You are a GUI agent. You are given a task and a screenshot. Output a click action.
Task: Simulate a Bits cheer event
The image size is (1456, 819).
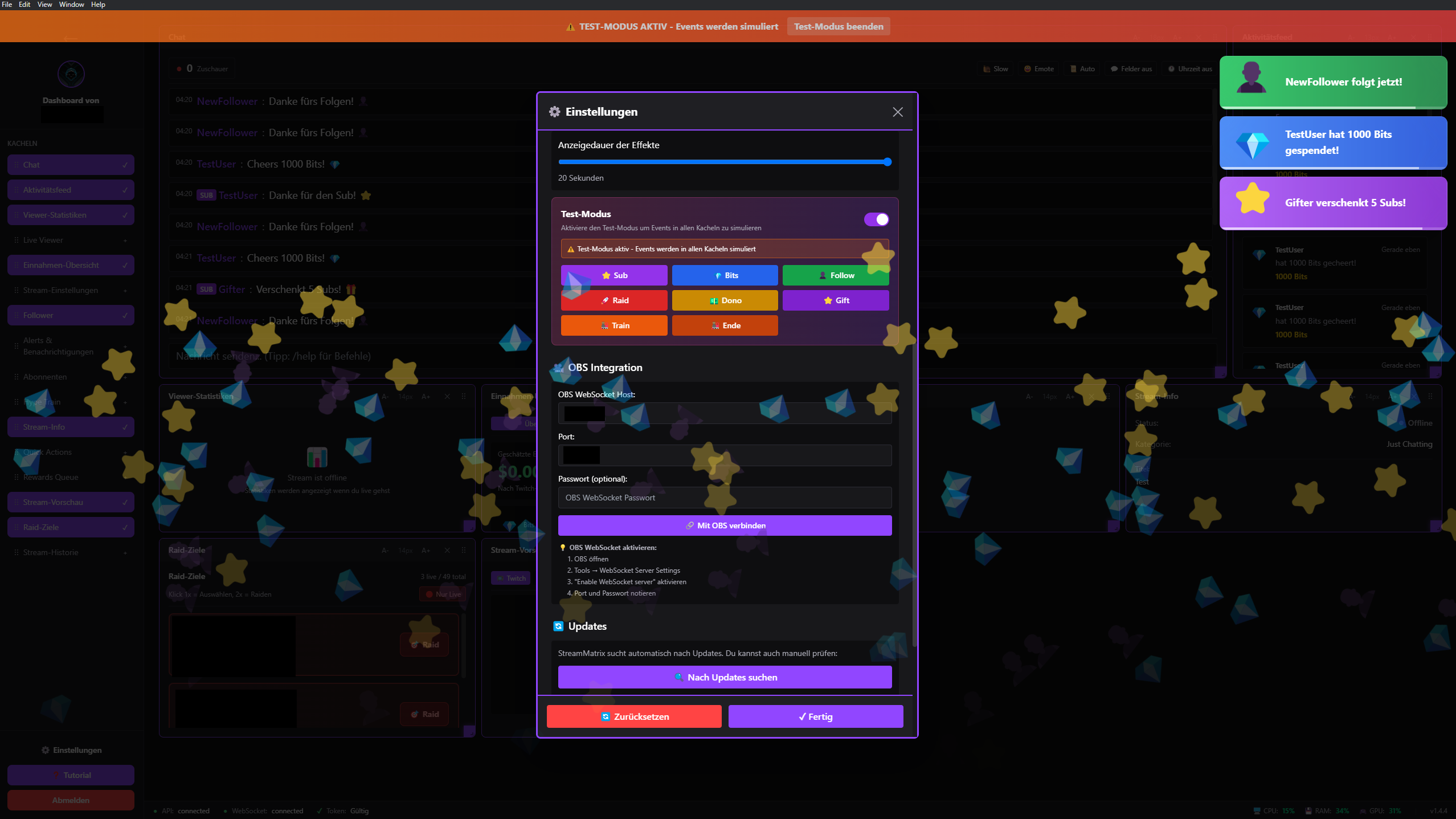point(725,275)
